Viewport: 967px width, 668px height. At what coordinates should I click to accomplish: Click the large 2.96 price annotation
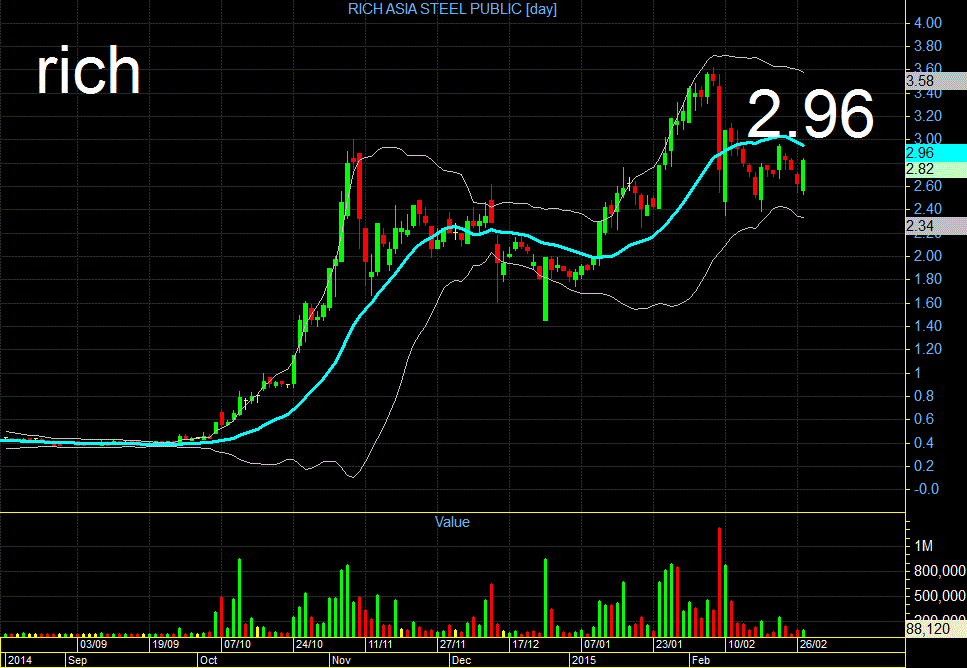click(810, 113)
